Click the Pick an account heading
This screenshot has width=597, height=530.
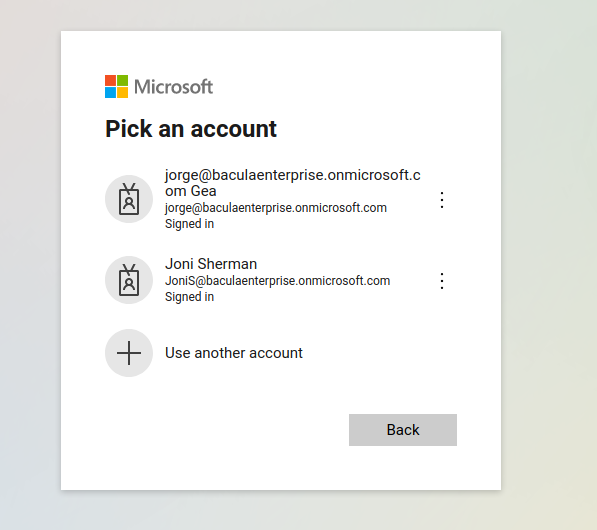point(191,129)
